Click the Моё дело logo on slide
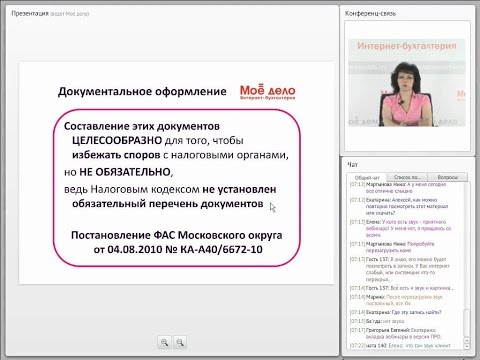 click(268, 92)
